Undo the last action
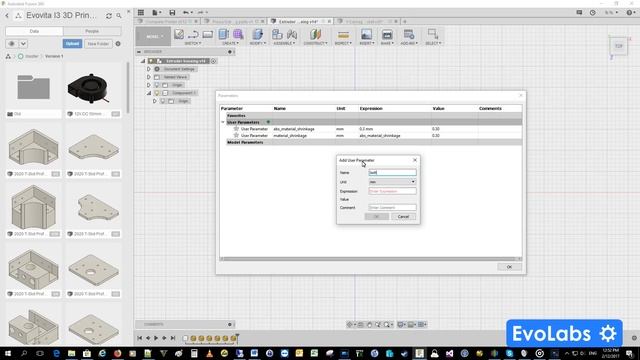 click(186, 13)
